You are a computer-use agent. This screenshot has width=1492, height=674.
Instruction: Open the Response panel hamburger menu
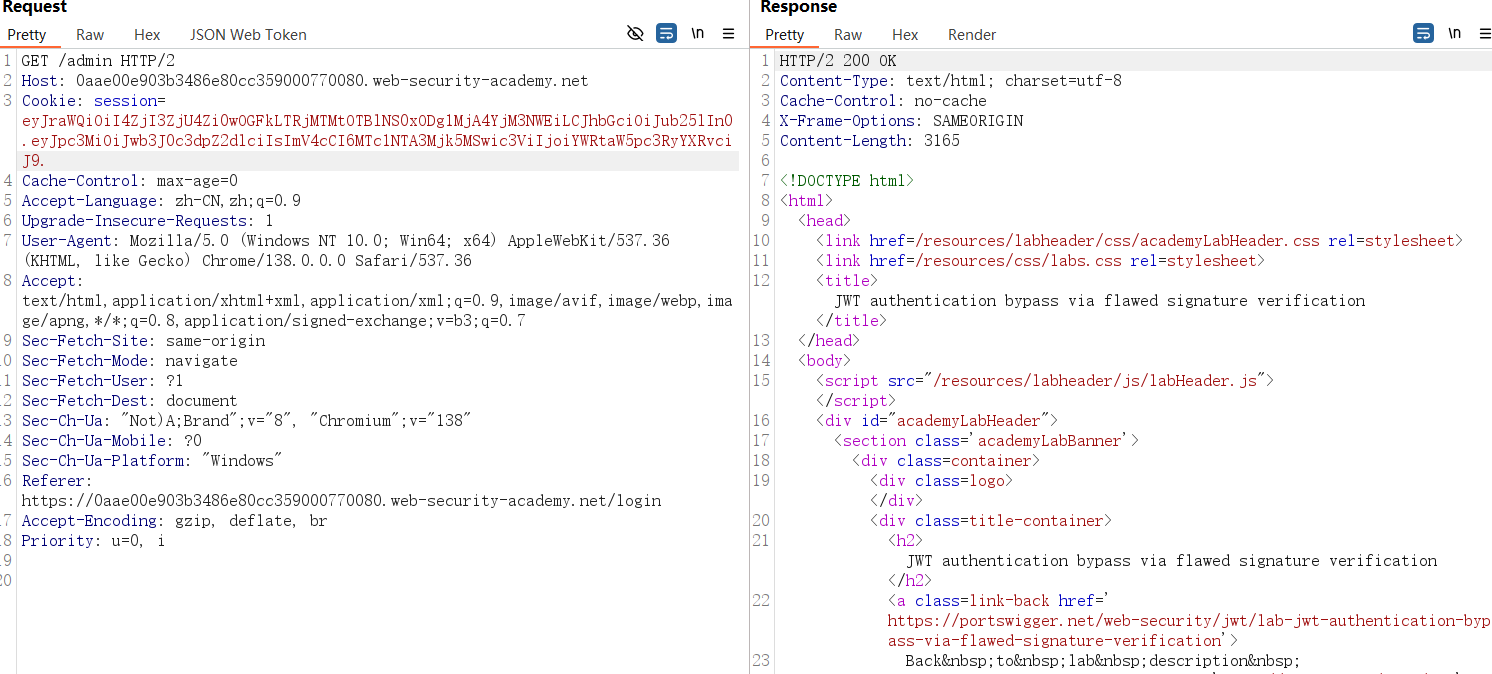point(1485,34)
